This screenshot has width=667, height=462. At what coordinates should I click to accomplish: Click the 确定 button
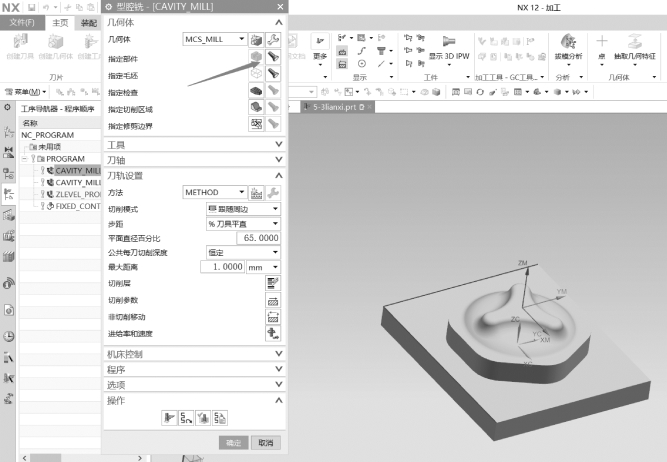coord(232,442)
